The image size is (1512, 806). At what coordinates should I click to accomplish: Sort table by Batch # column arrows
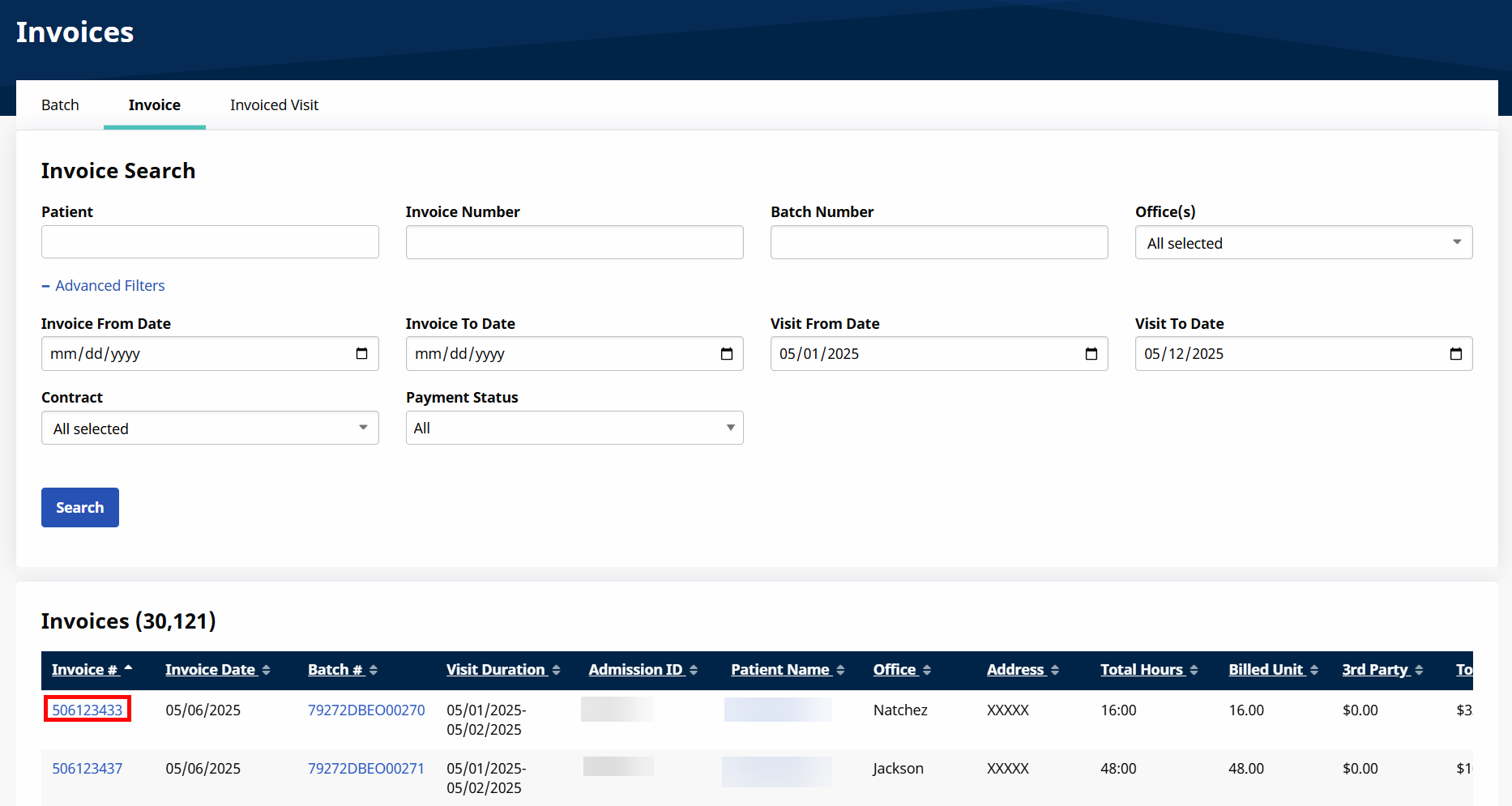[374, 671]
